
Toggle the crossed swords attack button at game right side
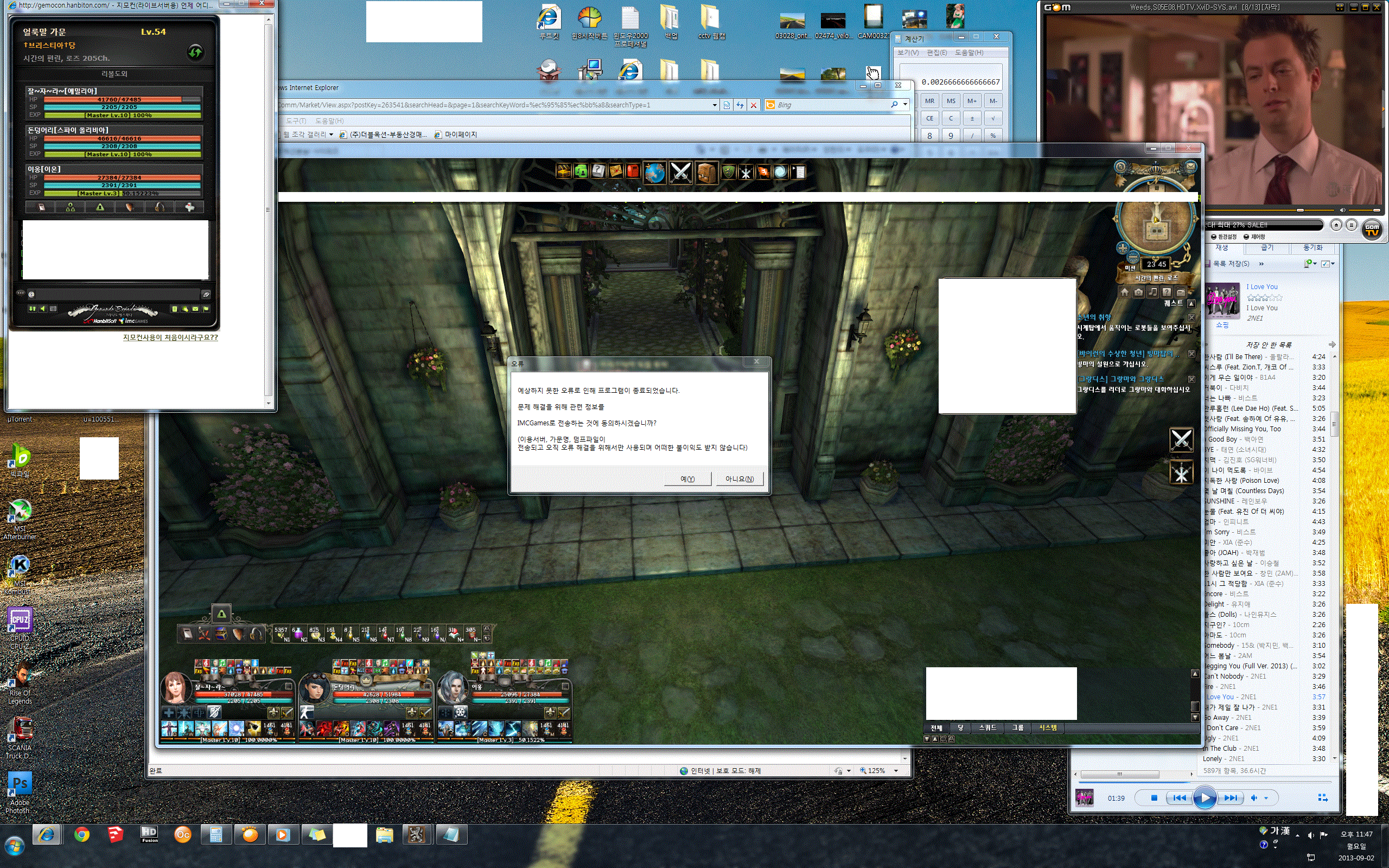1181,440
